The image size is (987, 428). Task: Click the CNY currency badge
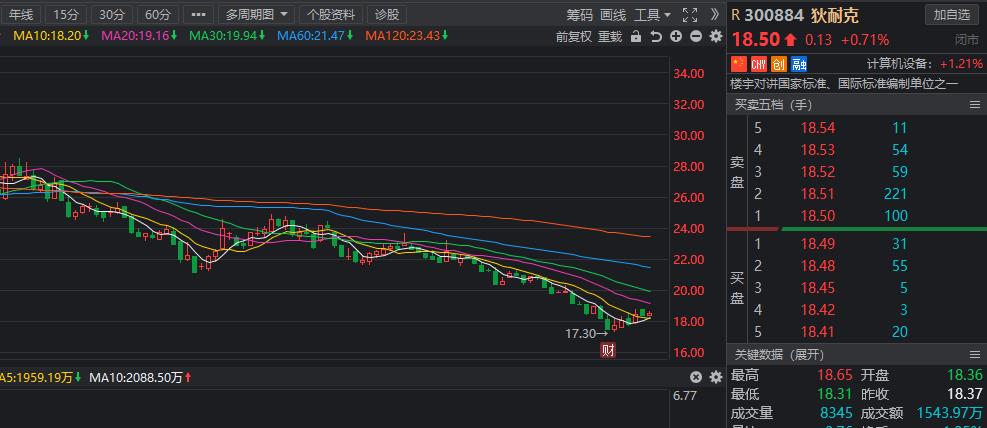(x=759, y=64)
